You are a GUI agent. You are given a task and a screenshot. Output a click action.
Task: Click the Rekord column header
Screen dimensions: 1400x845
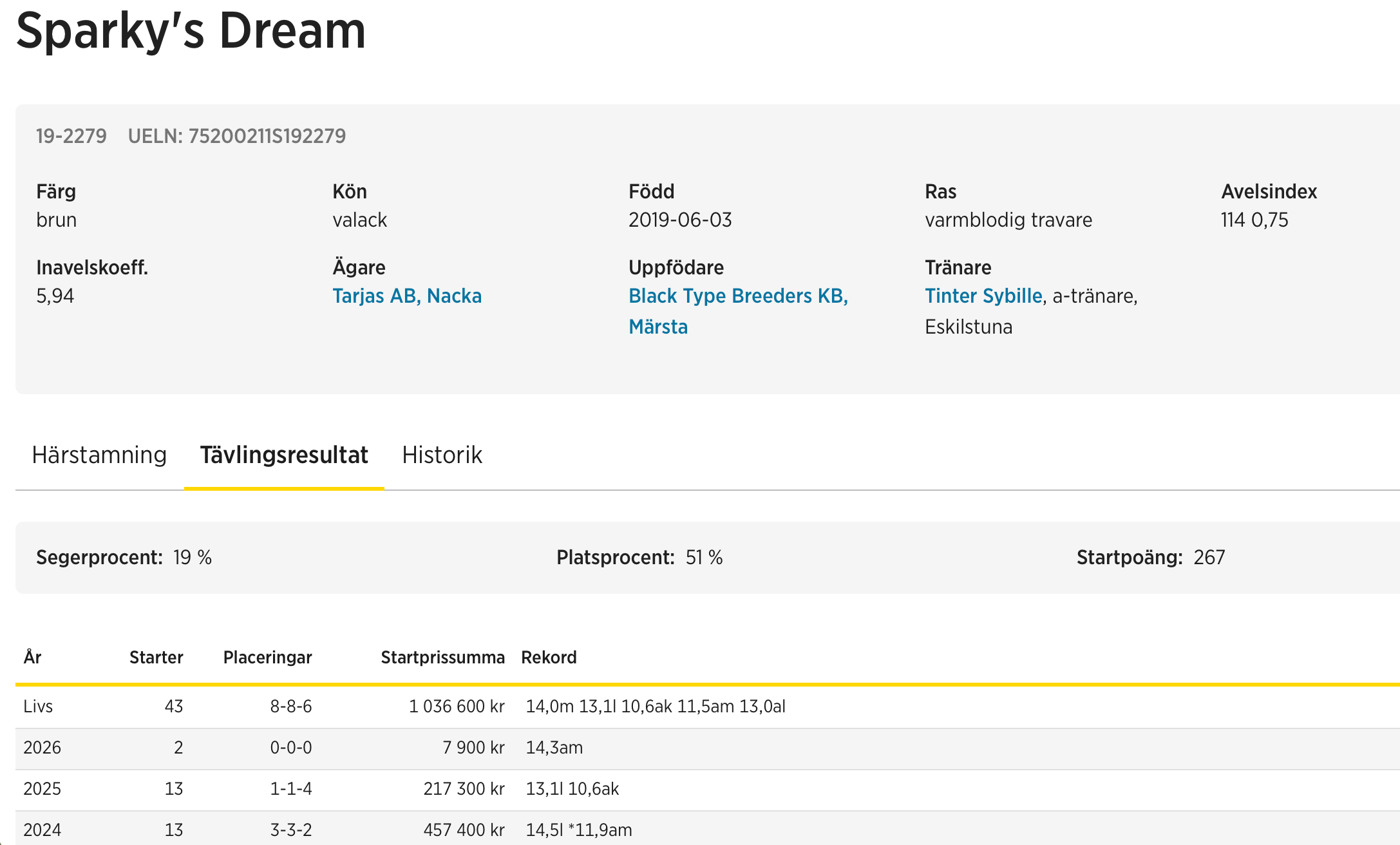click(x=549, y=658)
